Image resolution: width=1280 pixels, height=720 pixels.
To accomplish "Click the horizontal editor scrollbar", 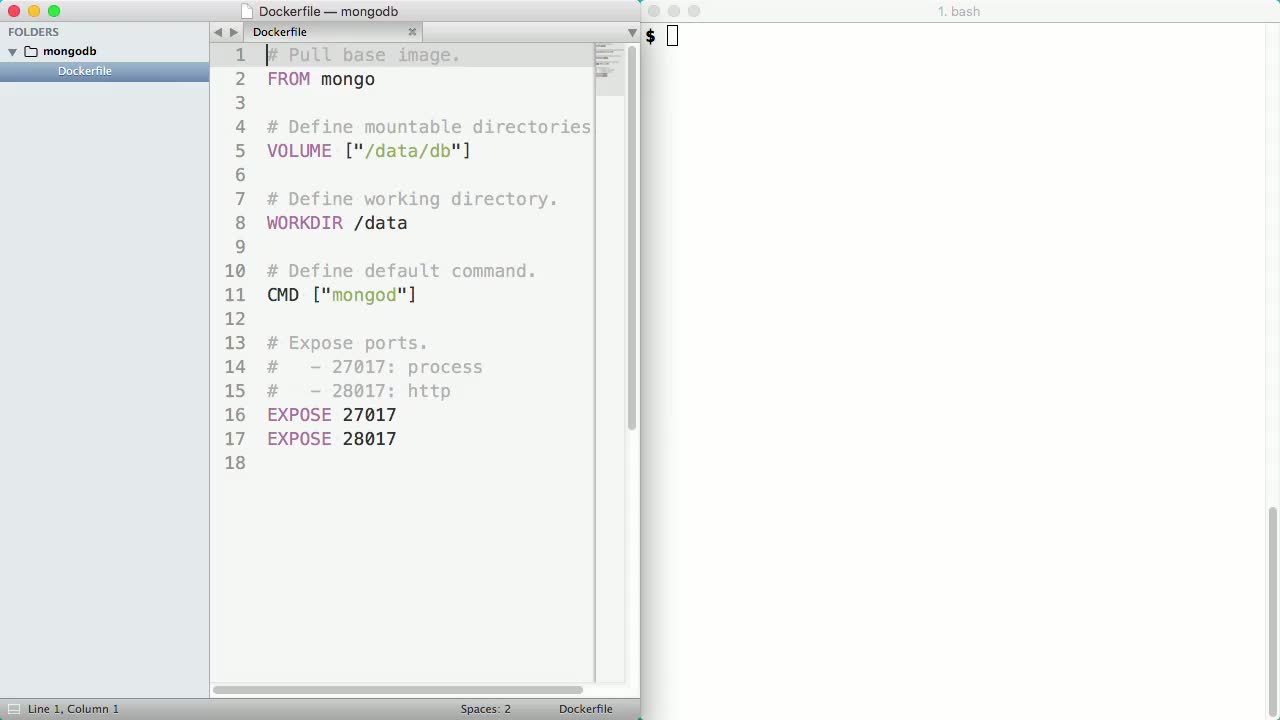I will coord(397,690).
